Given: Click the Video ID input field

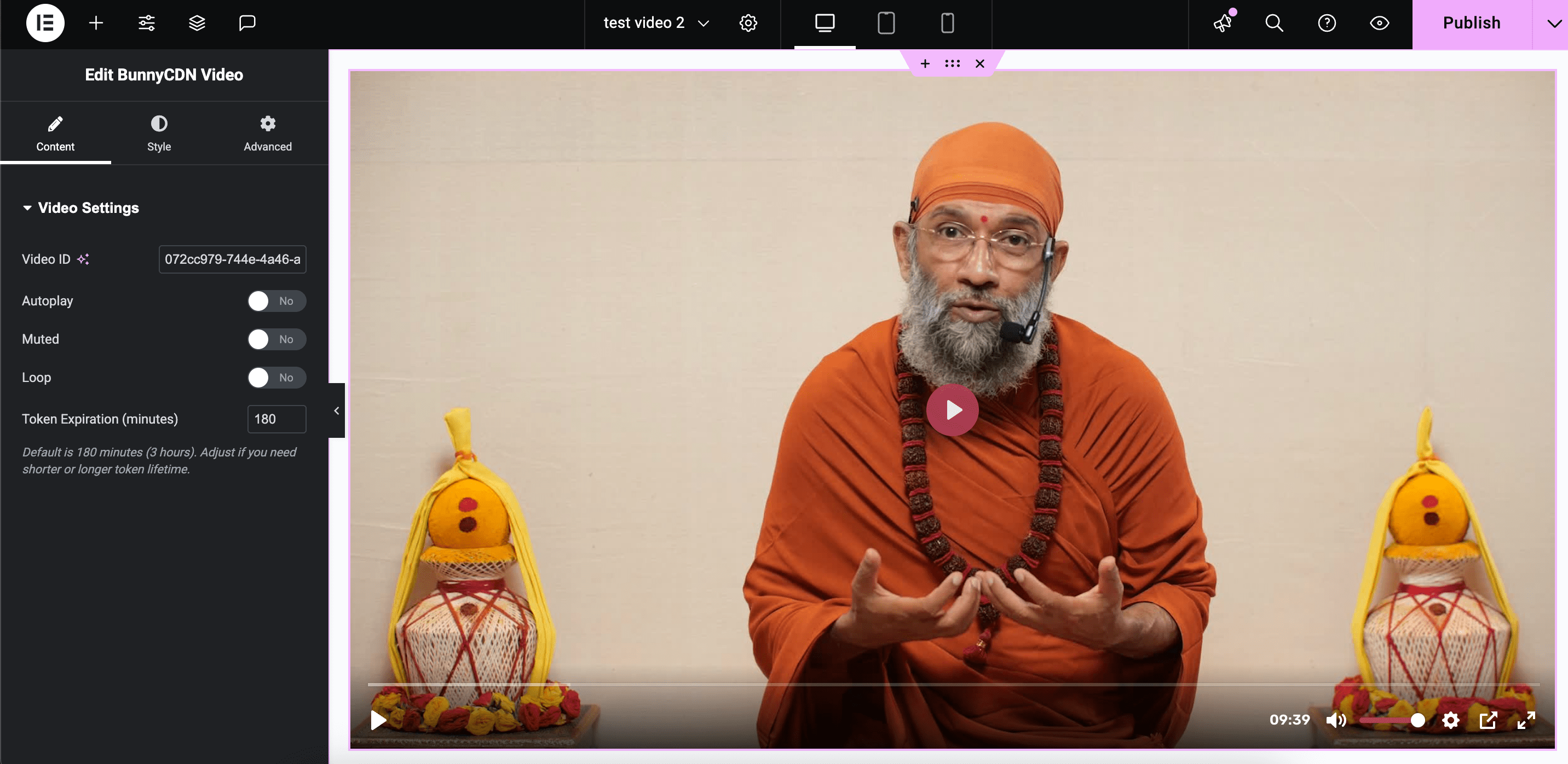Looking at the screenshot, I should (233, 259).
